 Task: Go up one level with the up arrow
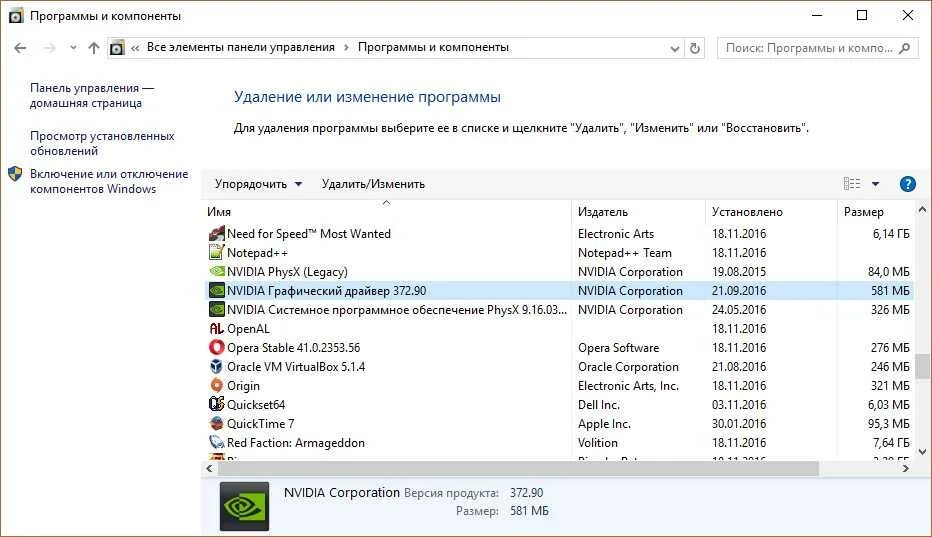click(x=93, y=48)
